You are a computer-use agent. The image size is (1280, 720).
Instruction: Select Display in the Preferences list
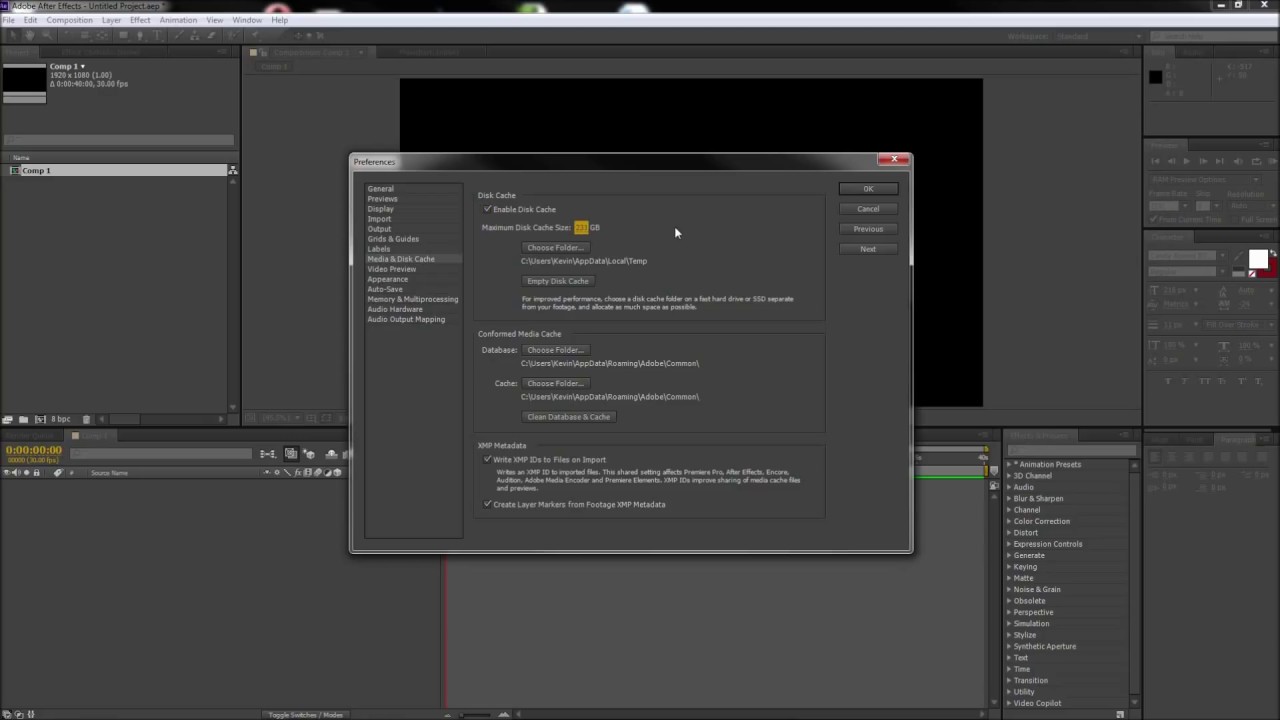point(380,209)
